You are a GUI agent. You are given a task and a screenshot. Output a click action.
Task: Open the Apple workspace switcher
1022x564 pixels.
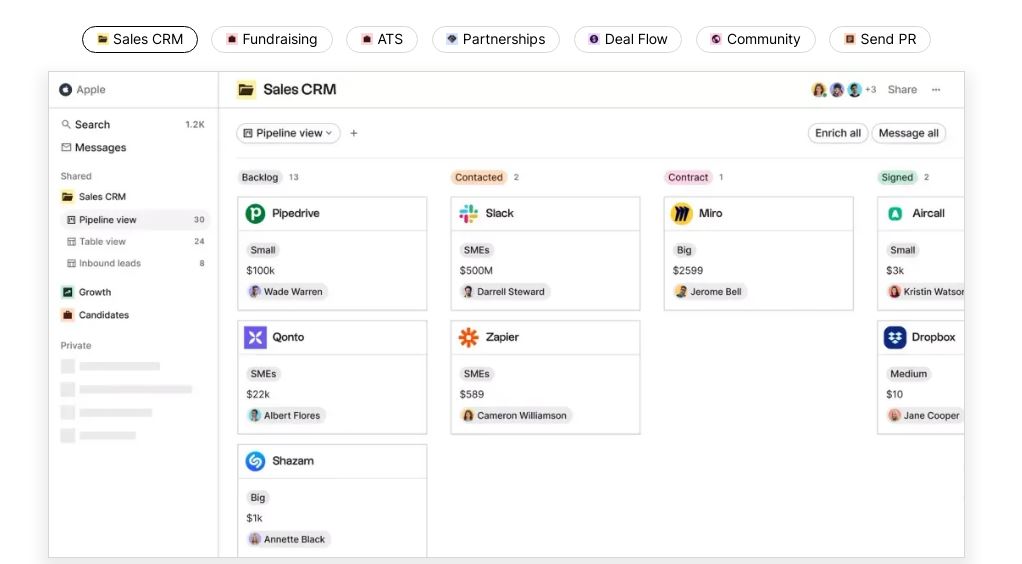pyautogui.click(x=82, y=90)
